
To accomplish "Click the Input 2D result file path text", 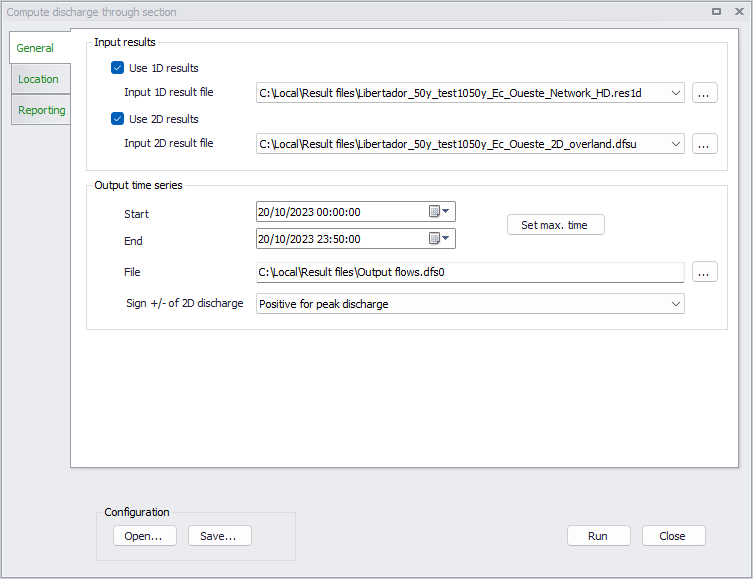I will click(448, 144).
